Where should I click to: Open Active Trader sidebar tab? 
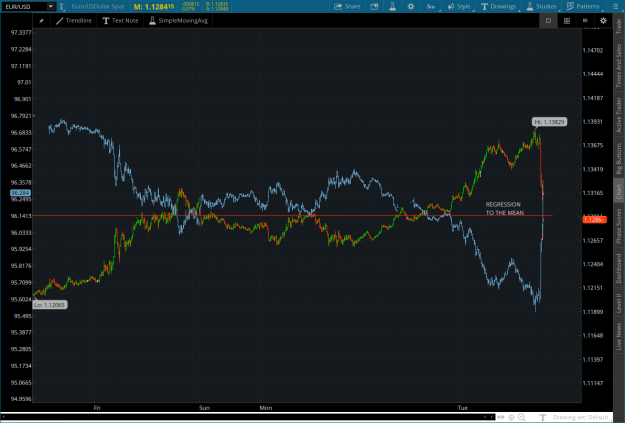click(619, 114)
